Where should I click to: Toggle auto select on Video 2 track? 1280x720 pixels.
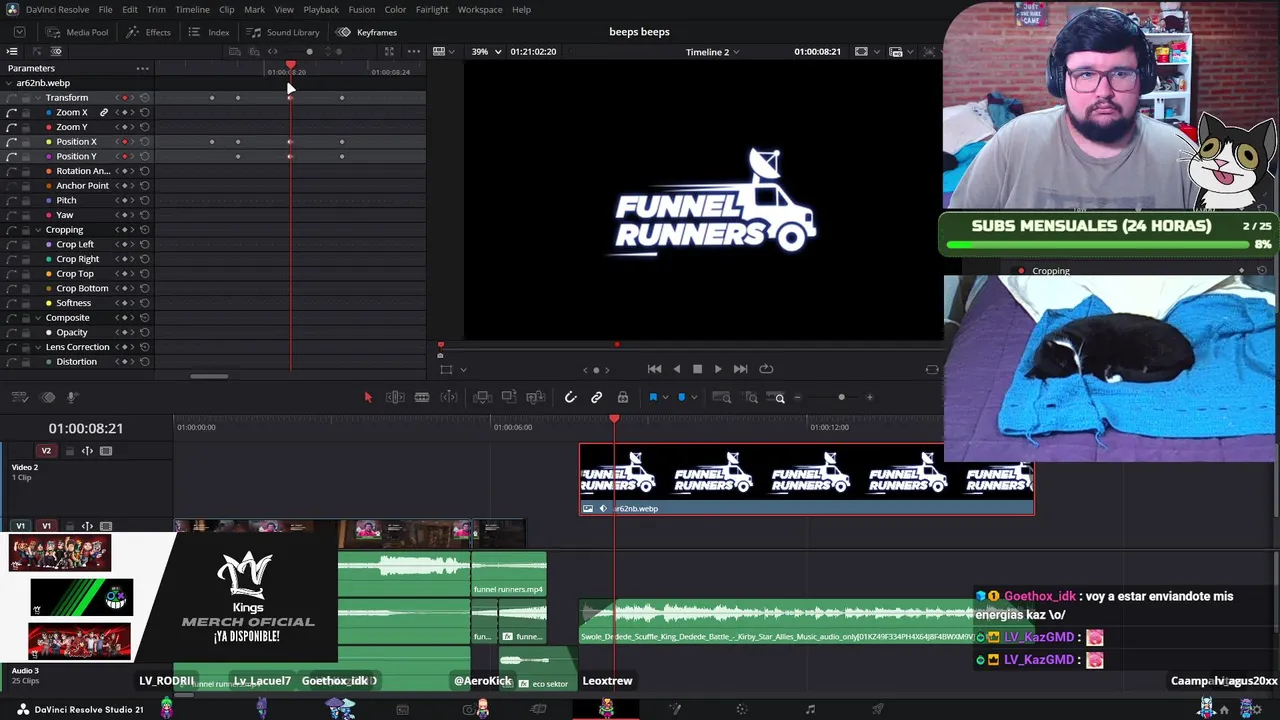(87, 451)
